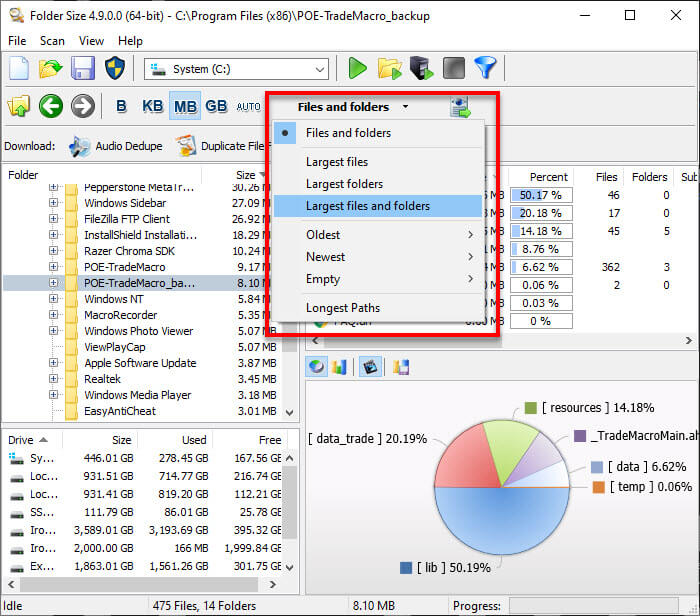
Task: Click the Duplicate File Finder icon
Action: [x=186, y=146]
